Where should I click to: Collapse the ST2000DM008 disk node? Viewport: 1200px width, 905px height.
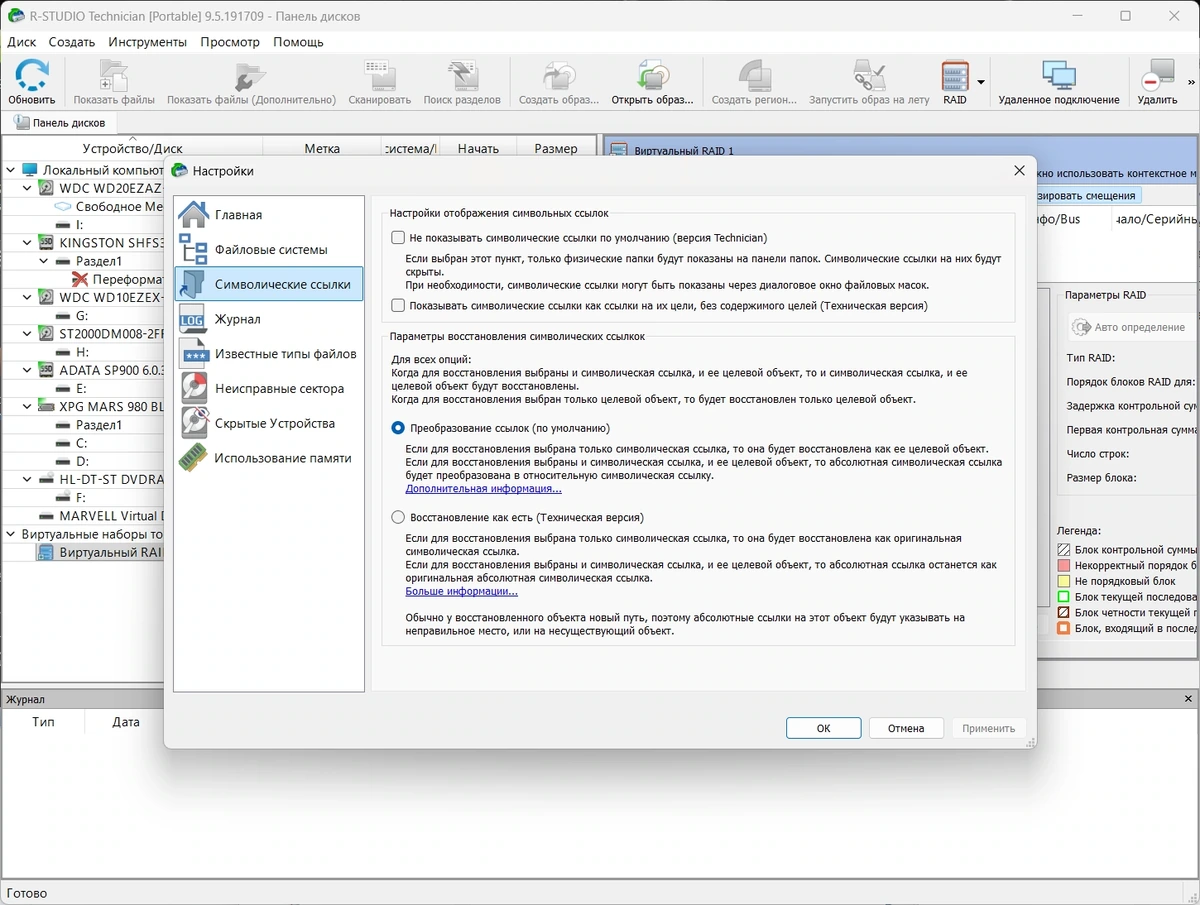tap(28, 333)
